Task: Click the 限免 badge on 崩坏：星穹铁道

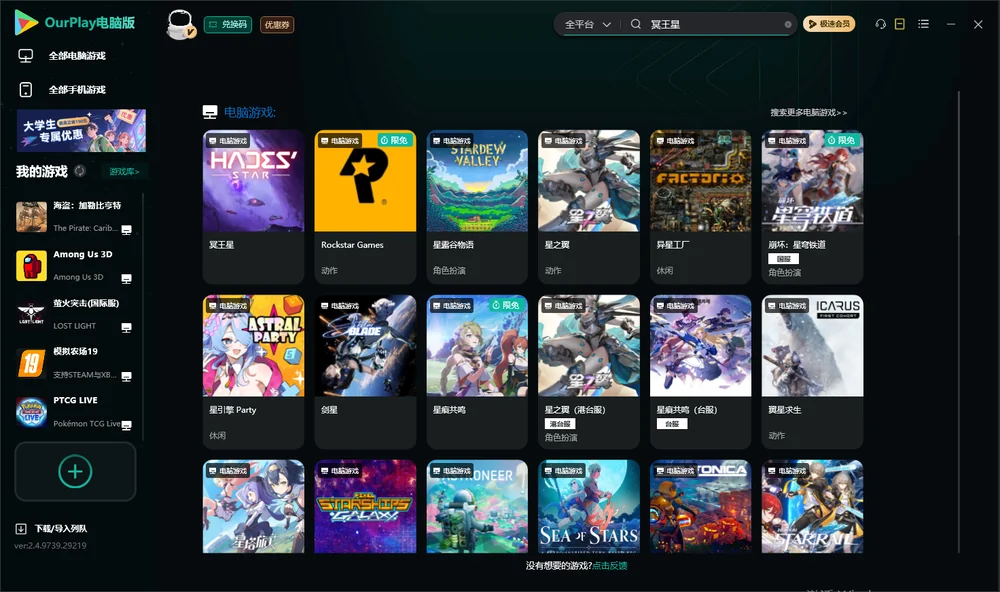Action: click(842, 140)
